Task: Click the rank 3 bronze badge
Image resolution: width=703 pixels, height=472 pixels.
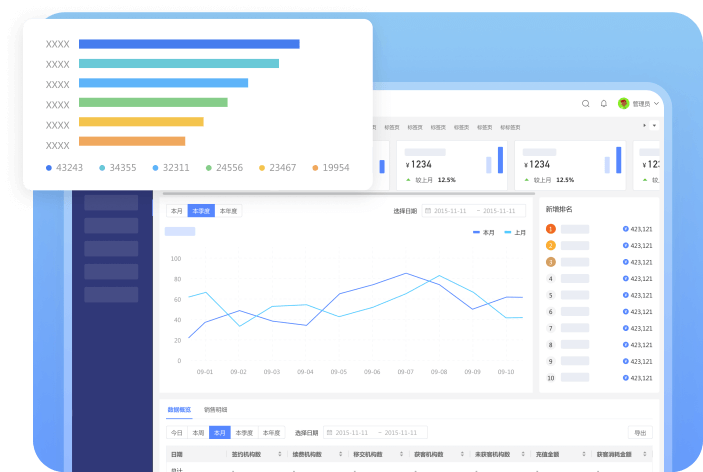Action: click(550, 262)
